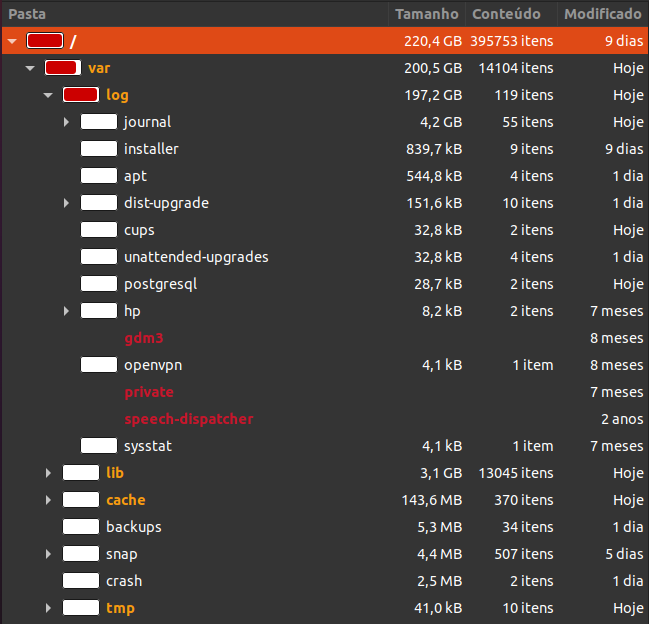The image size is (649, 624).
Task: Click 507 itens in snap row
Action: (524, 554)
